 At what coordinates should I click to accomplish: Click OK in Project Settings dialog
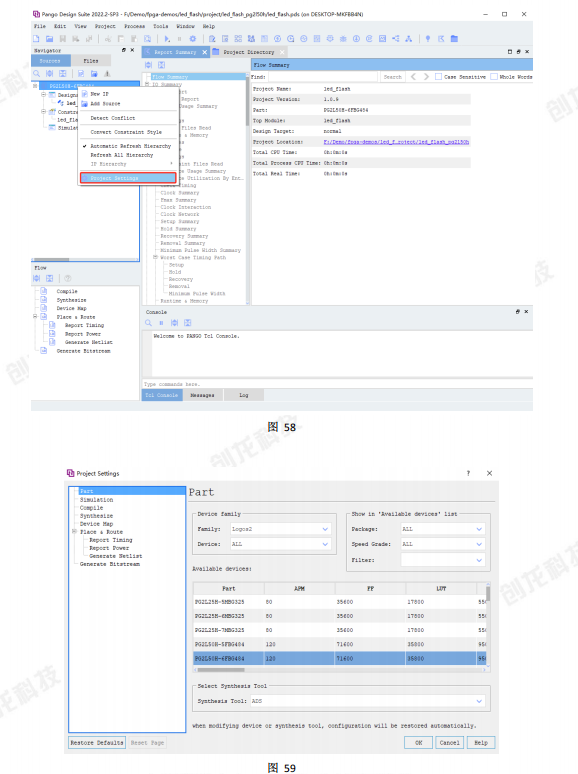[x=418, y=743]
